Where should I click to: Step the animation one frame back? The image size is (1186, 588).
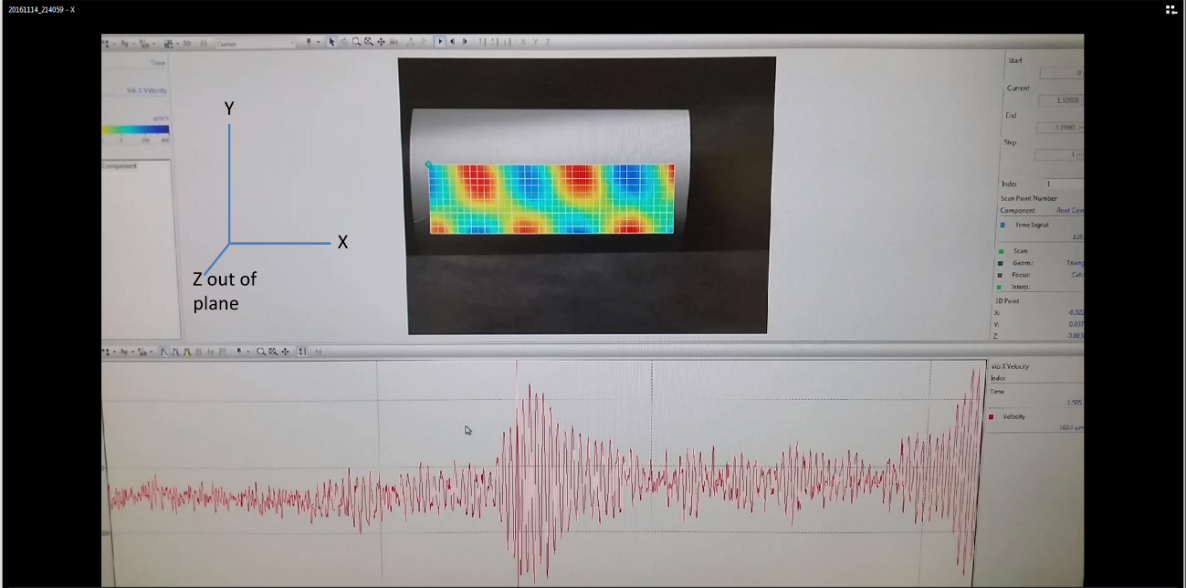[452, 42]
